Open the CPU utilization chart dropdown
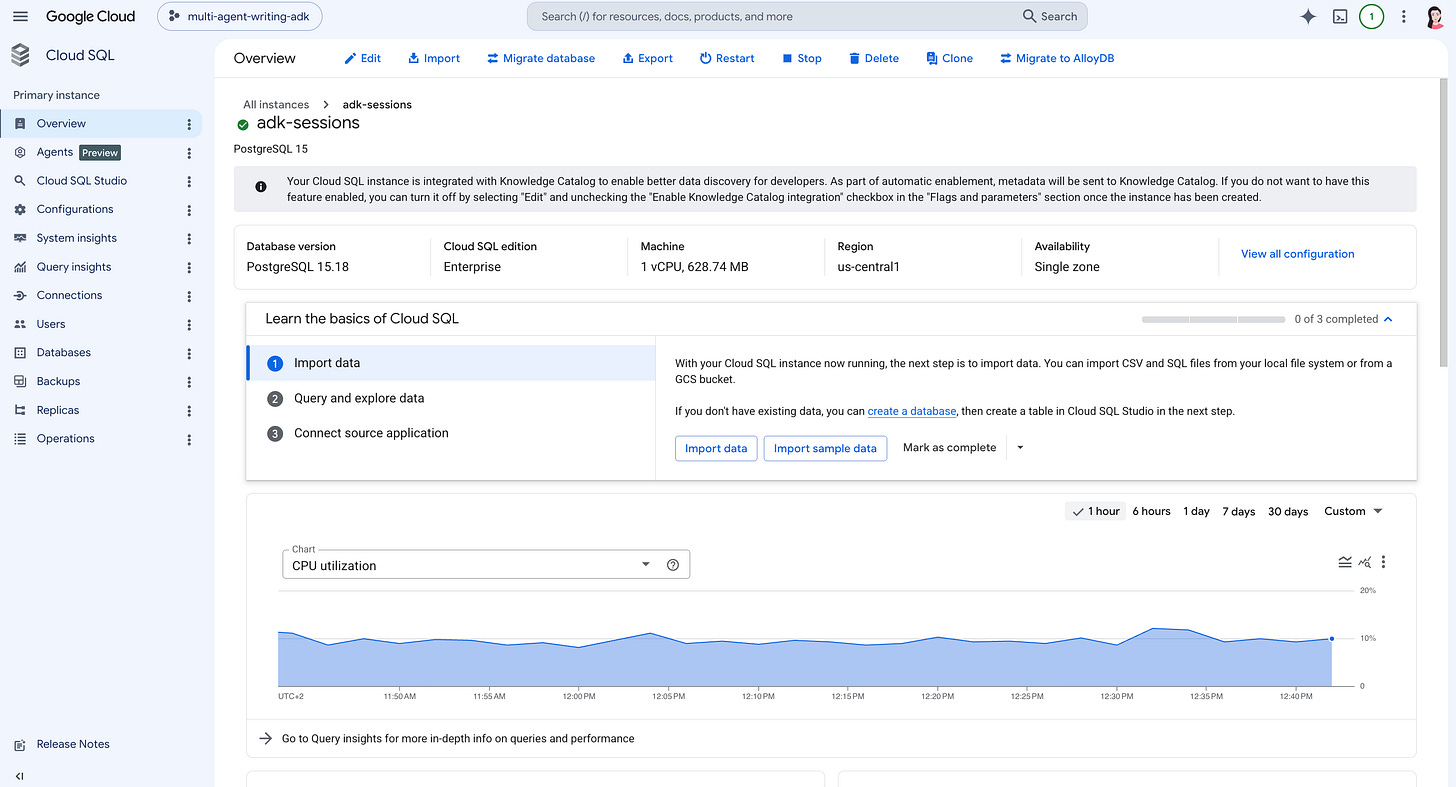Image resolution: width=1456 pixels, height=787 pixels. pyautogui.click(x=486, y=565)
